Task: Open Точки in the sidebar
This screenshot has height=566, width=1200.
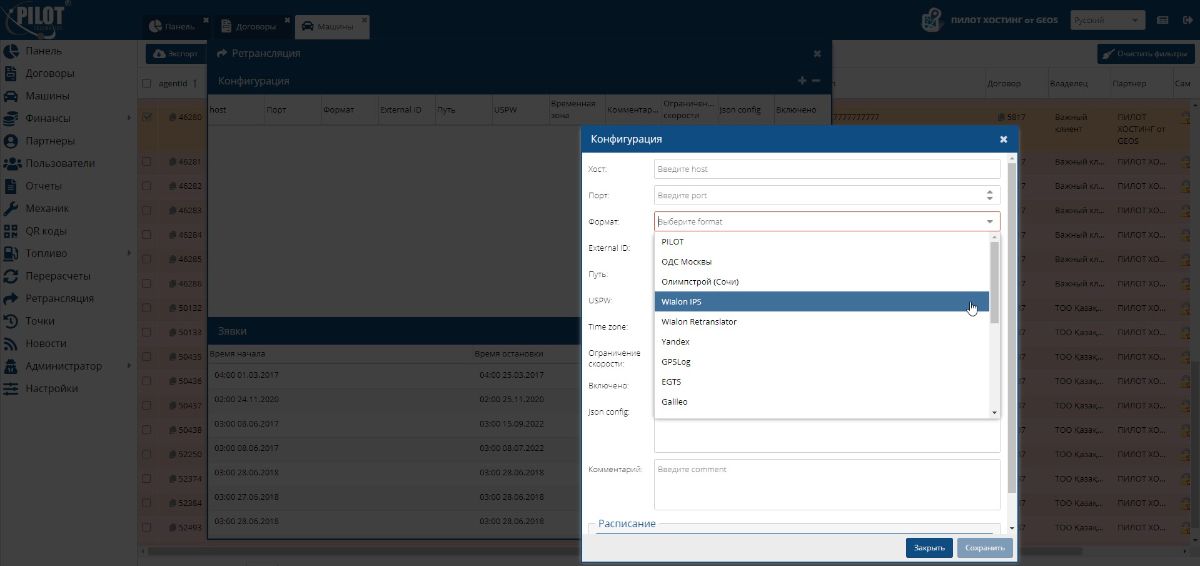Action: point(40,321)
